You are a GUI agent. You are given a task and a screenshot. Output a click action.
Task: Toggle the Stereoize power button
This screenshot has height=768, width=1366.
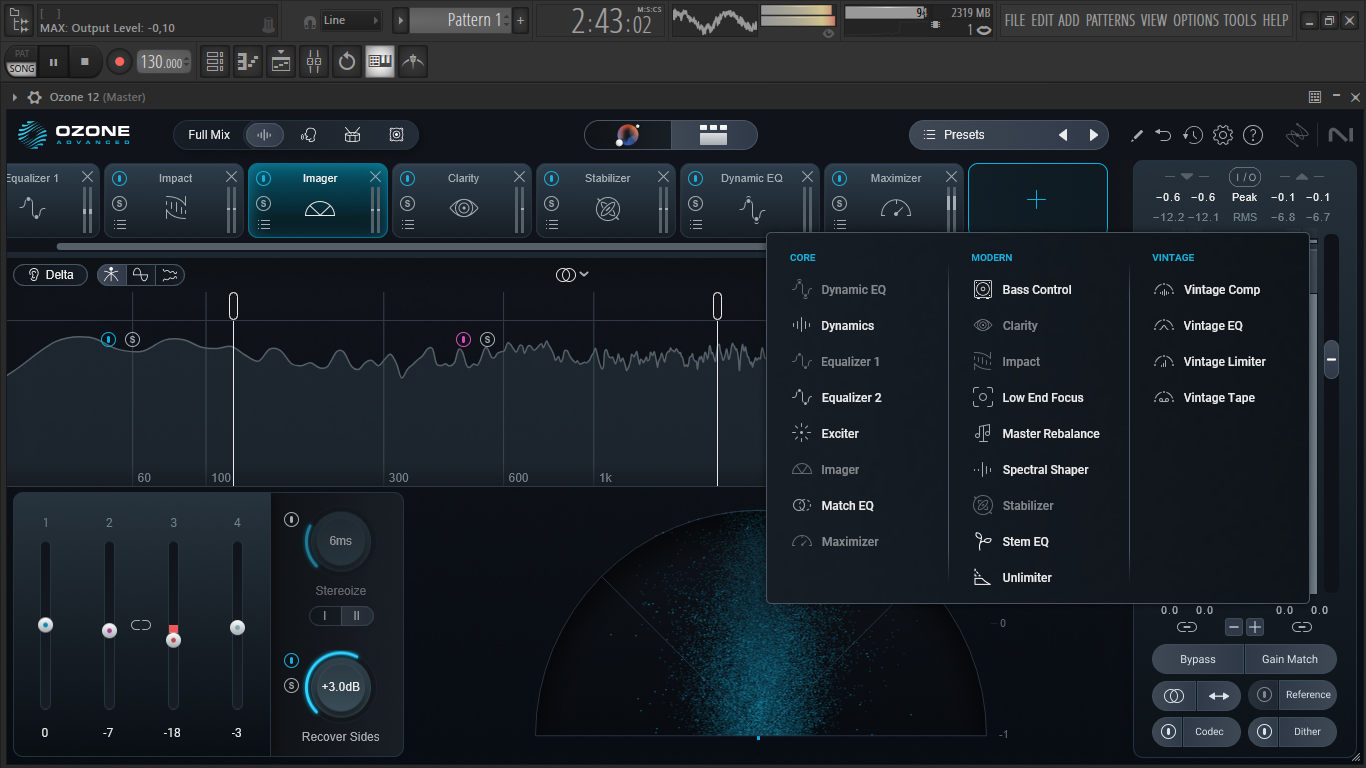(291, 519)
